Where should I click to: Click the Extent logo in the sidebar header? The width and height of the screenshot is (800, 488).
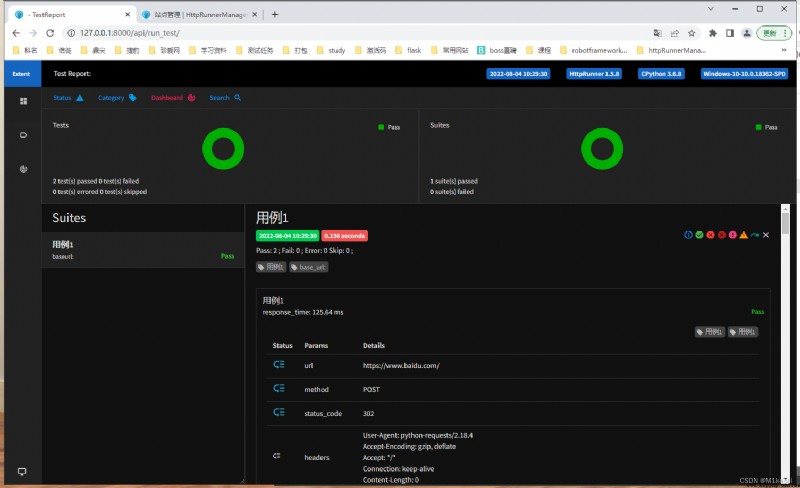tap(21, 74)
